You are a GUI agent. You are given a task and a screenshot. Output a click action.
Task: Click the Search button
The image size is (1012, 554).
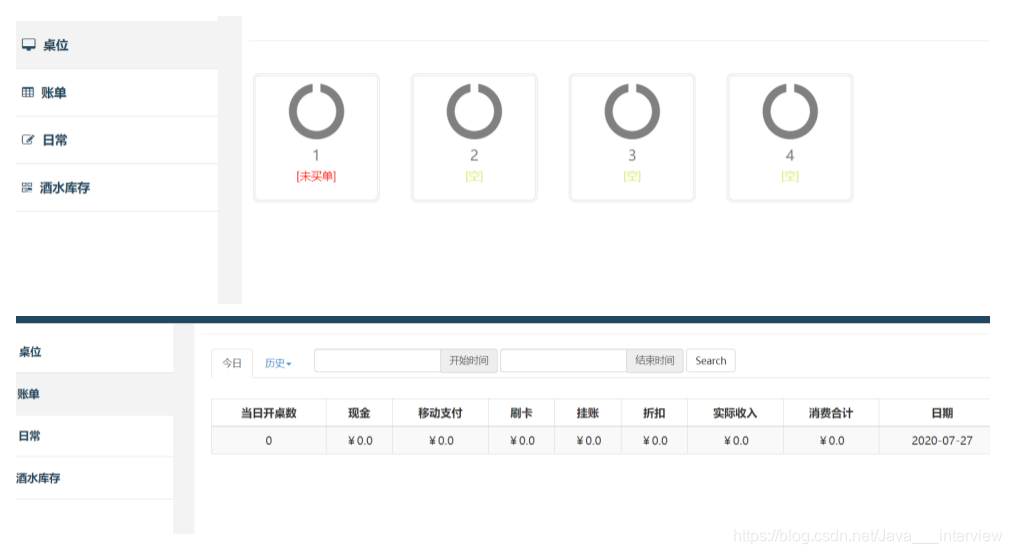(711, 360)
